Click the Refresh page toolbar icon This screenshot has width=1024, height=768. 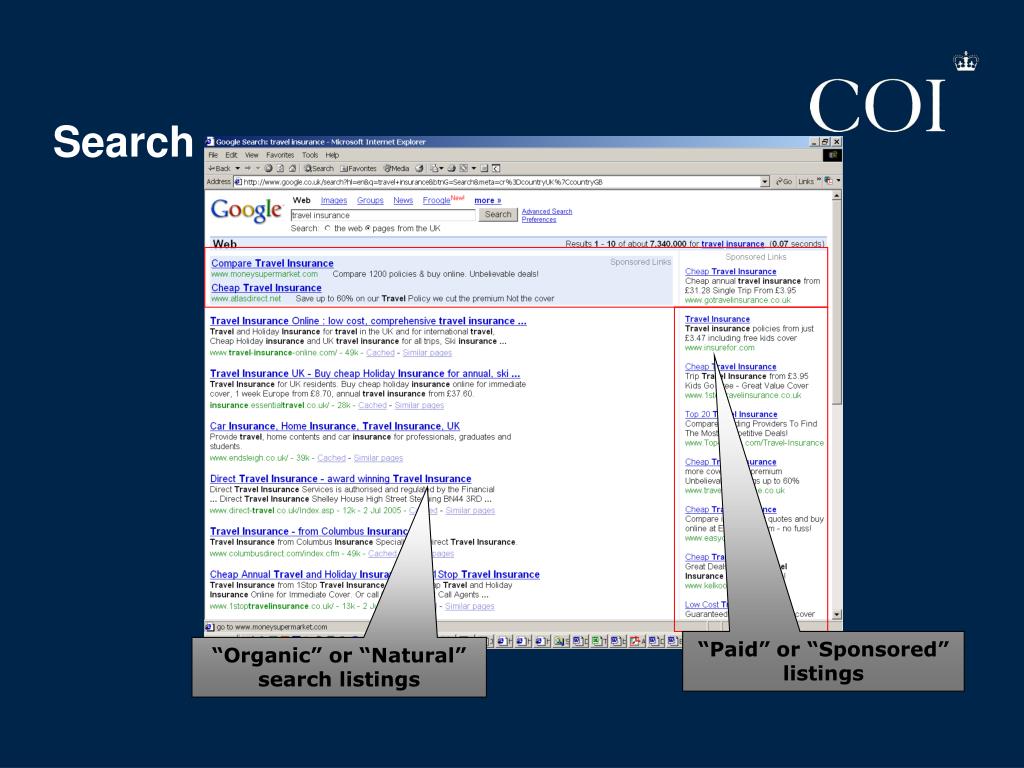[x=280, y=168]
